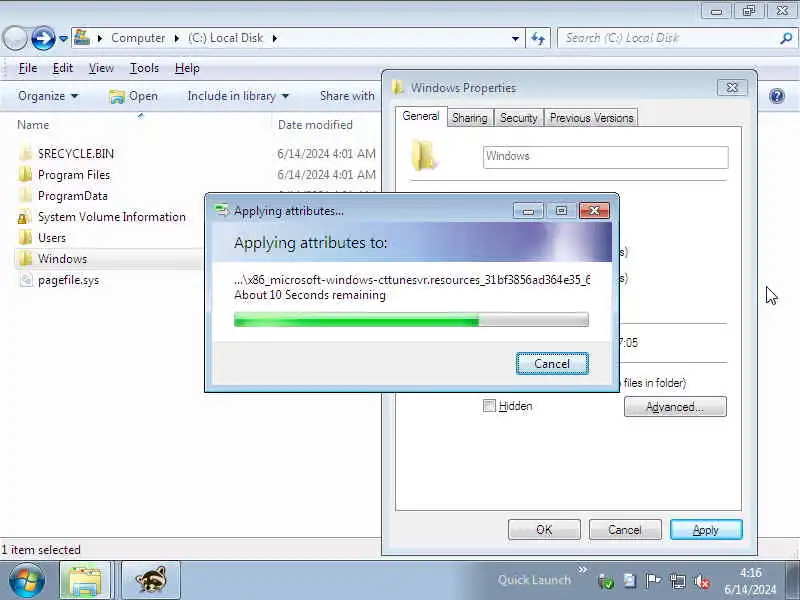Image resolution: width=800 pixels, height=600 pixels.
Task: Sort by the Date modified column header
Action: [315, 124]
